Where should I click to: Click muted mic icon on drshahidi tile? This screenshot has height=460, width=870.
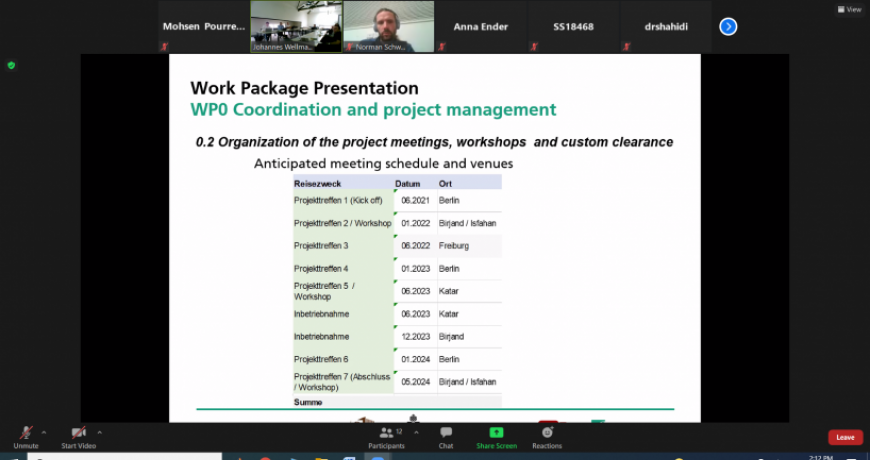coord(626,47)
